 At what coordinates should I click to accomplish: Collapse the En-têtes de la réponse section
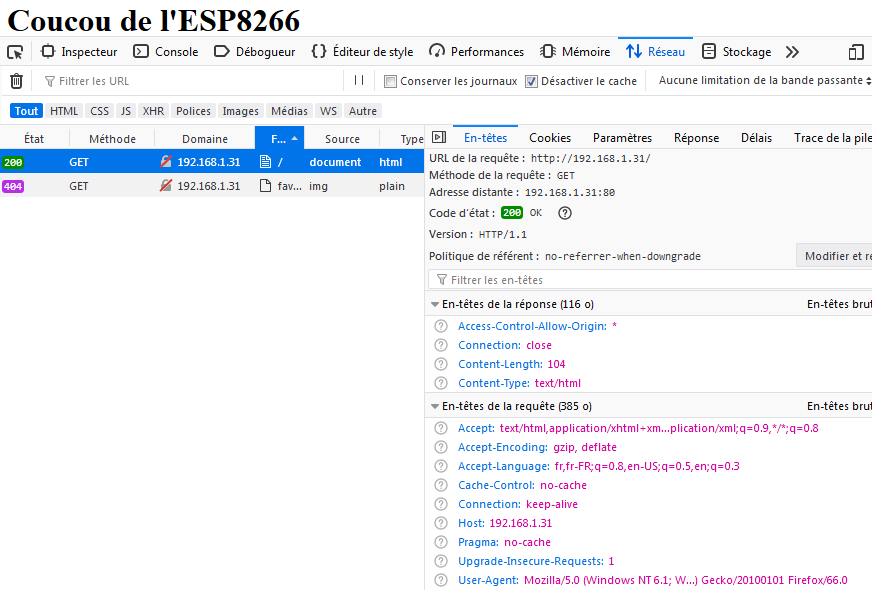(x=434, y=302)
